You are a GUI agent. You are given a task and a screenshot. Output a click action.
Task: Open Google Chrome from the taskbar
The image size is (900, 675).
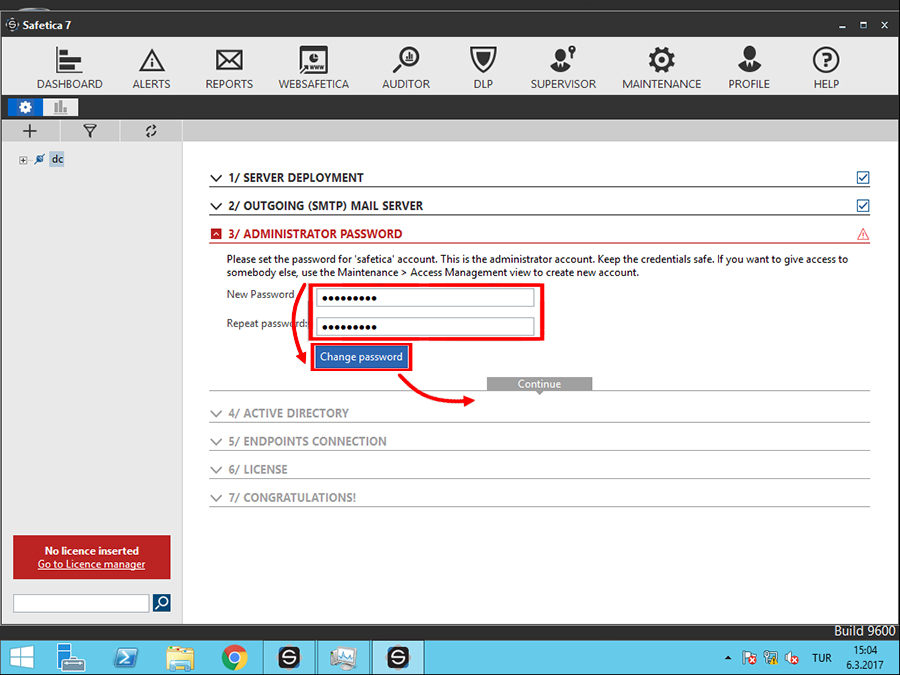(234, 658)
